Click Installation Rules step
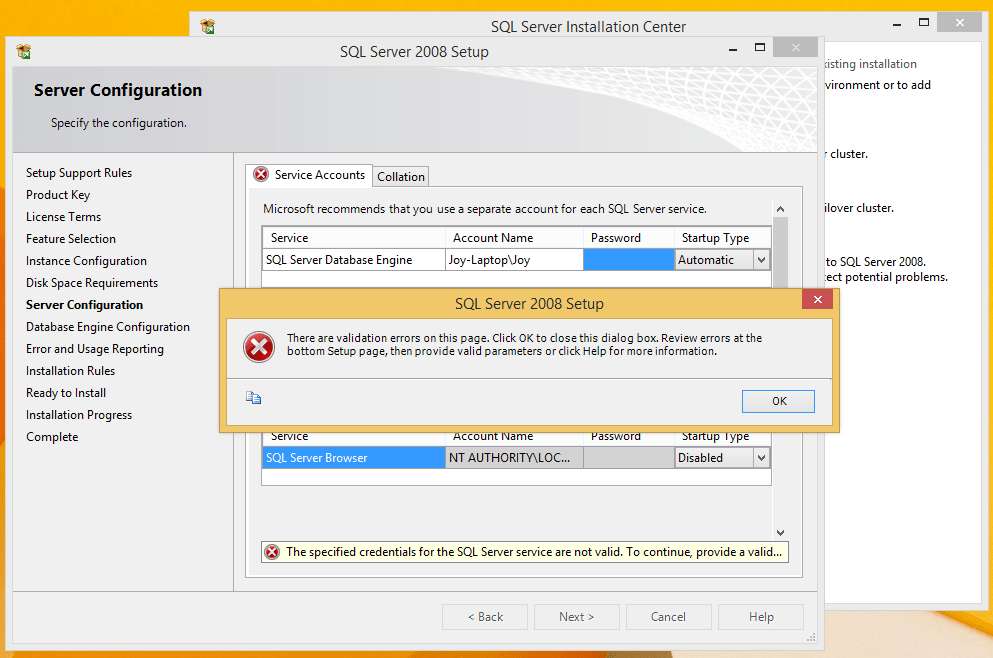Image resolution: width=993 pixels, height=658 pixels. pos(70,370)
